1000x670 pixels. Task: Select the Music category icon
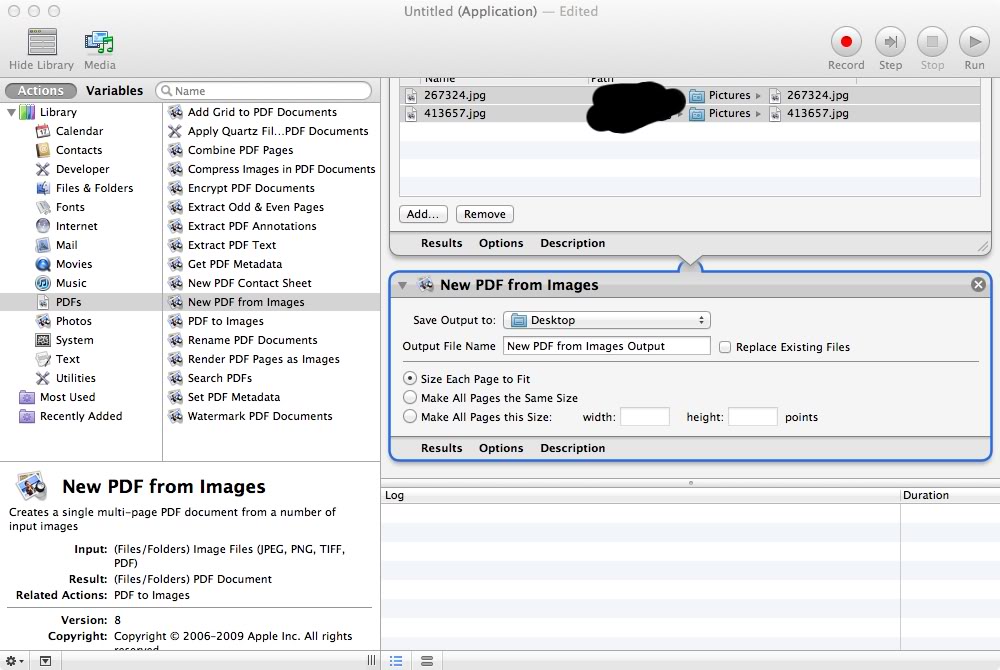(43, 283)
